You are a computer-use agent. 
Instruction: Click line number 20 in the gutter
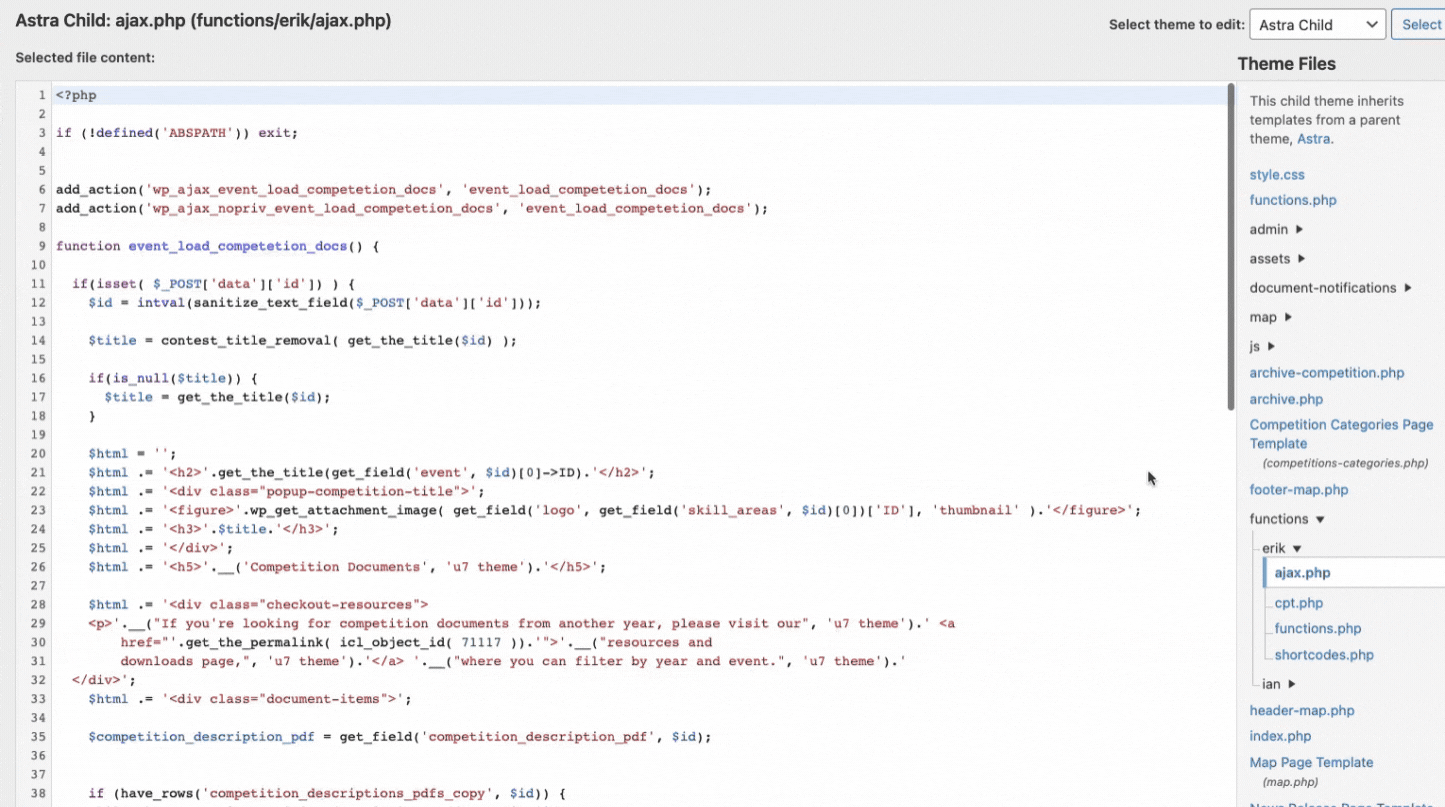39,453
